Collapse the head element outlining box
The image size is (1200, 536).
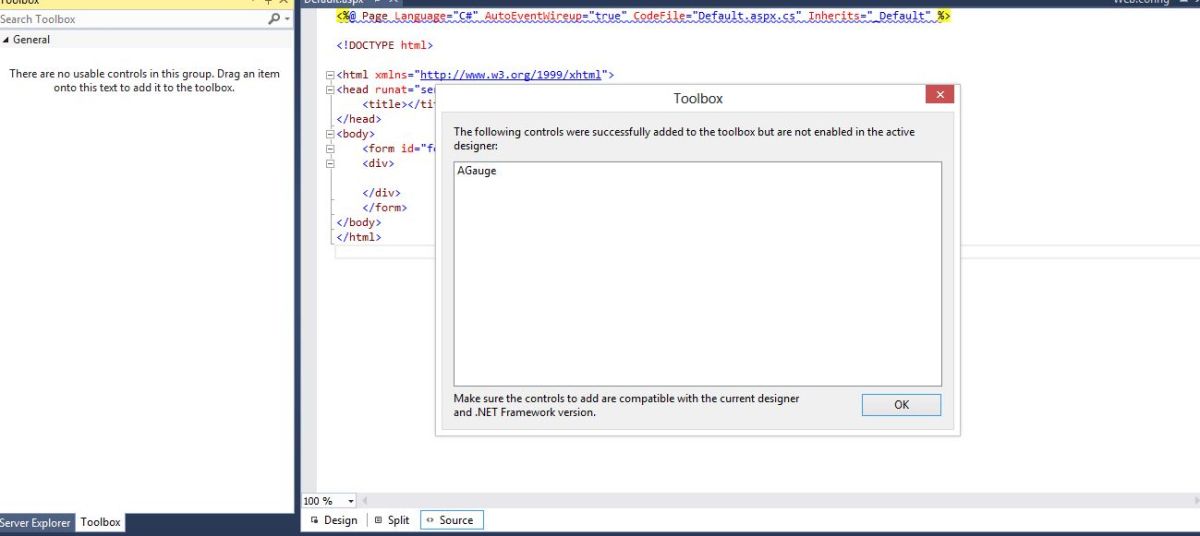point(329,90)
